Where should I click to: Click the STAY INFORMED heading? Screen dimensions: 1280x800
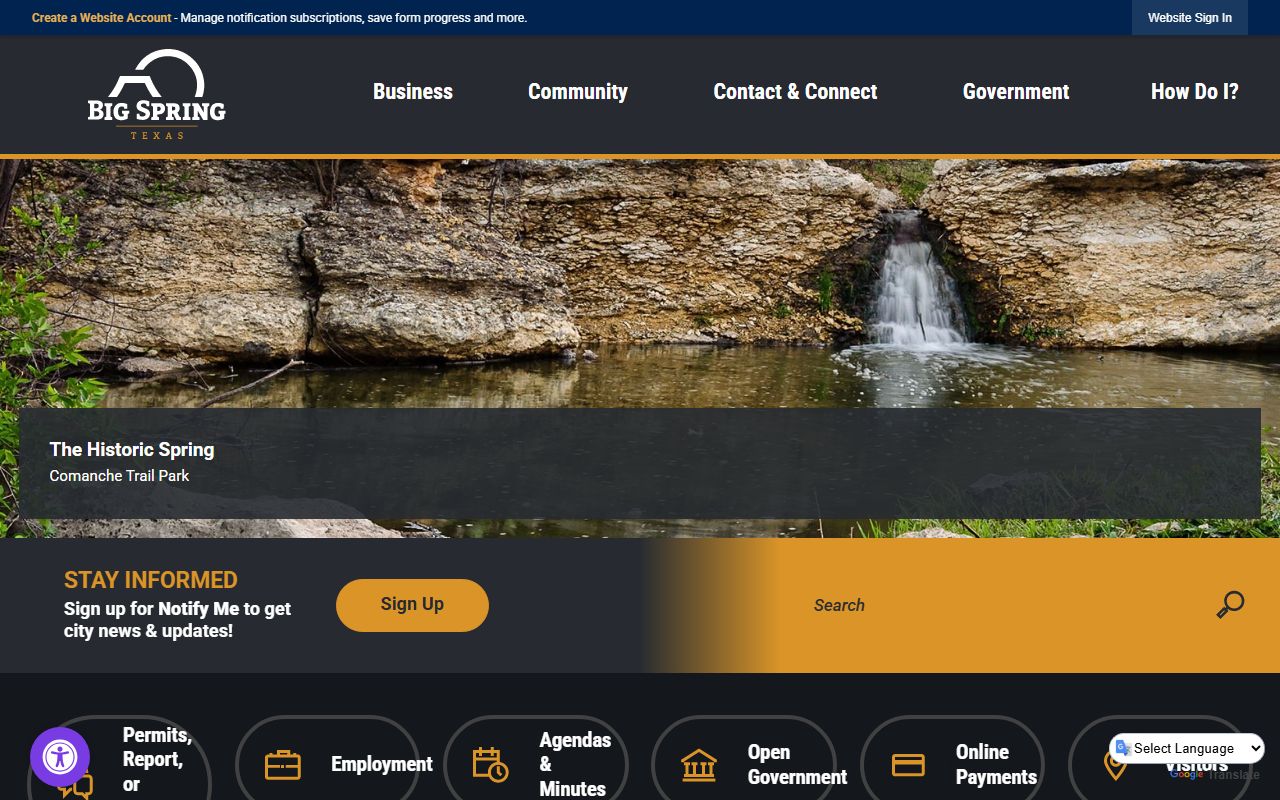(151, 580)
